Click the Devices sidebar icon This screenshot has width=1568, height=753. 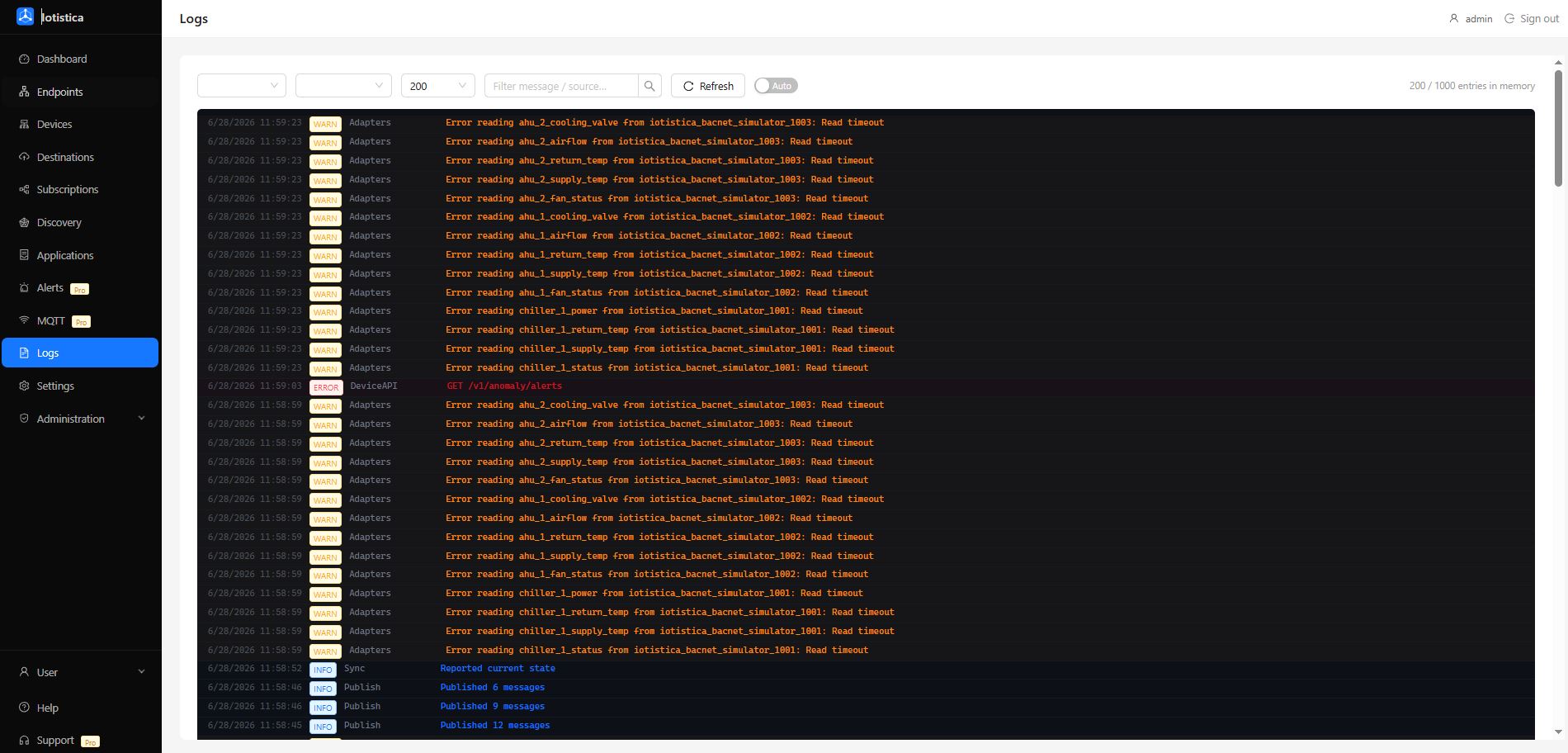click(24, 124)
